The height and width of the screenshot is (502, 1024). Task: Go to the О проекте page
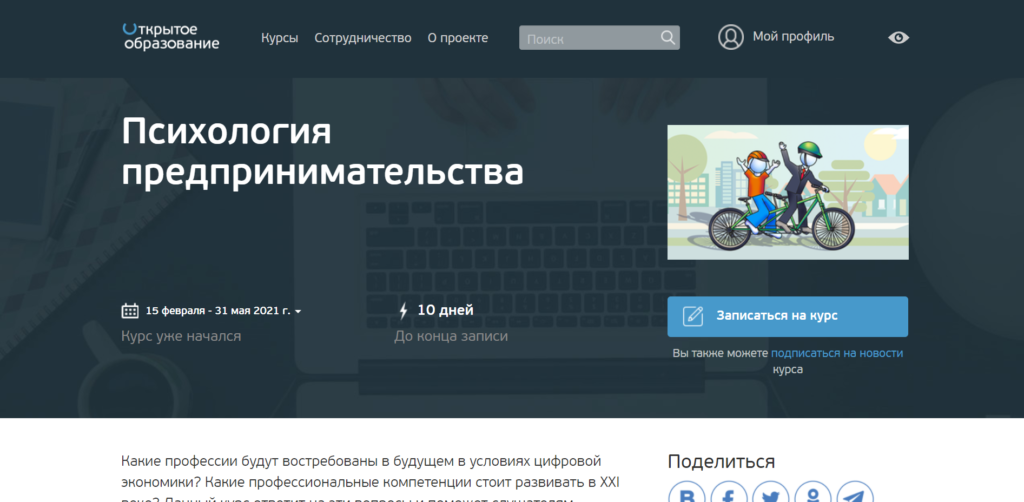(458, 38)
